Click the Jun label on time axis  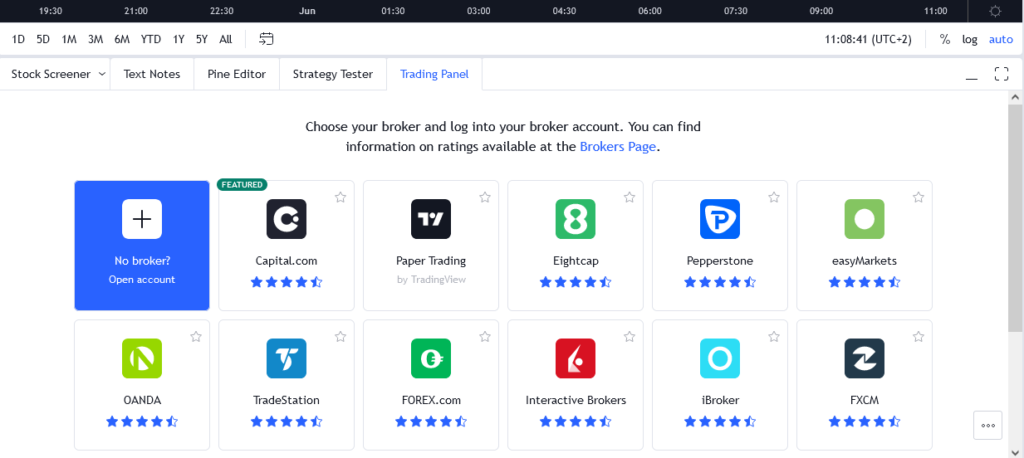click(307, 11)
